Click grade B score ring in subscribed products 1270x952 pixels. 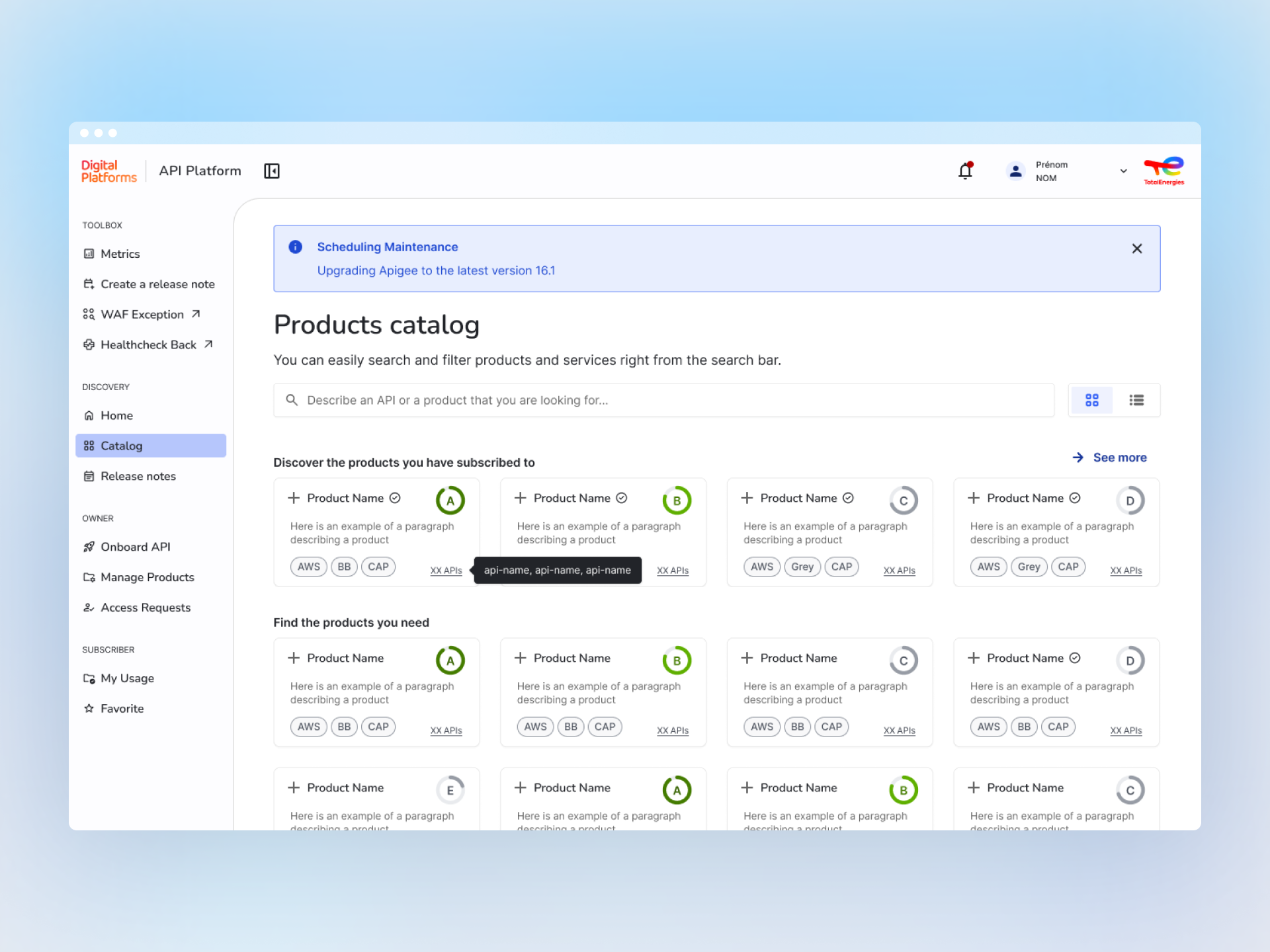(x=677, y=500)
